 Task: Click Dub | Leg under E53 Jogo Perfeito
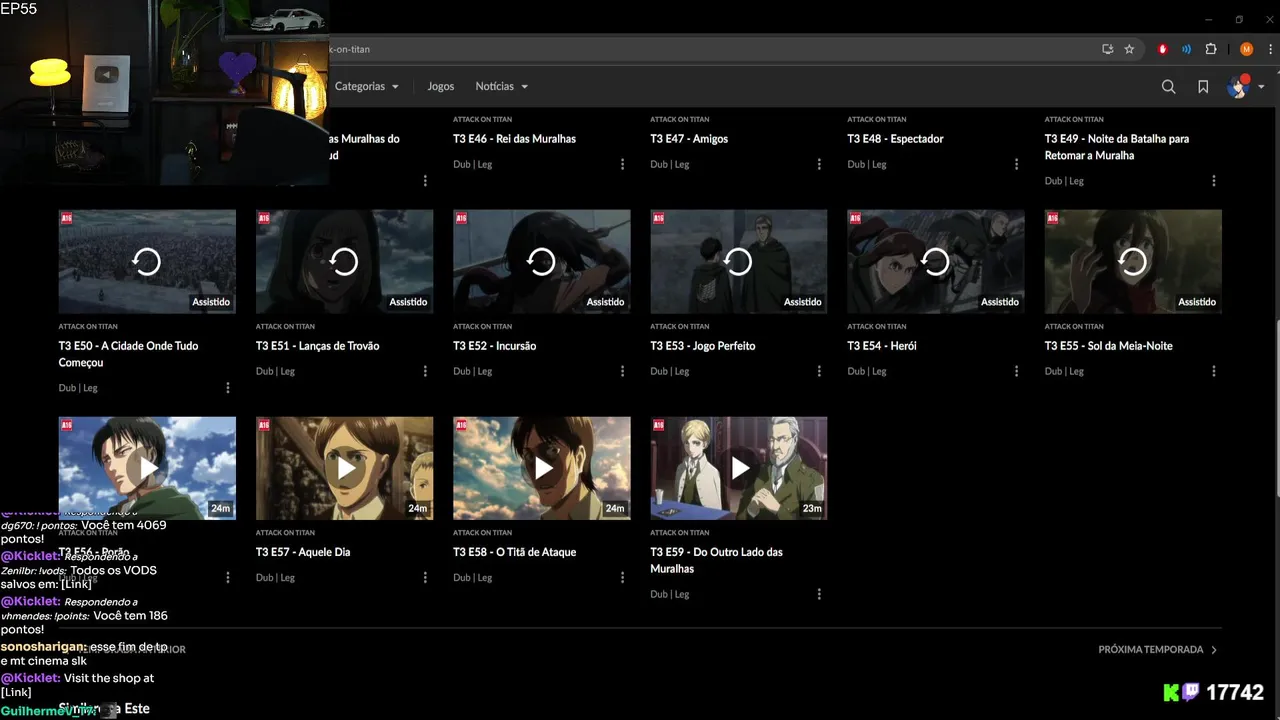(670, 371)
